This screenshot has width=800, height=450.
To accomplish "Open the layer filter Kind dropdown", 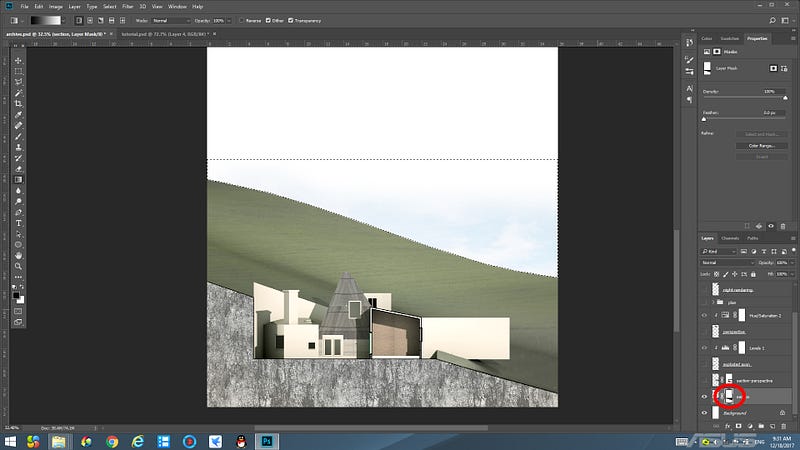I will 718,252.
